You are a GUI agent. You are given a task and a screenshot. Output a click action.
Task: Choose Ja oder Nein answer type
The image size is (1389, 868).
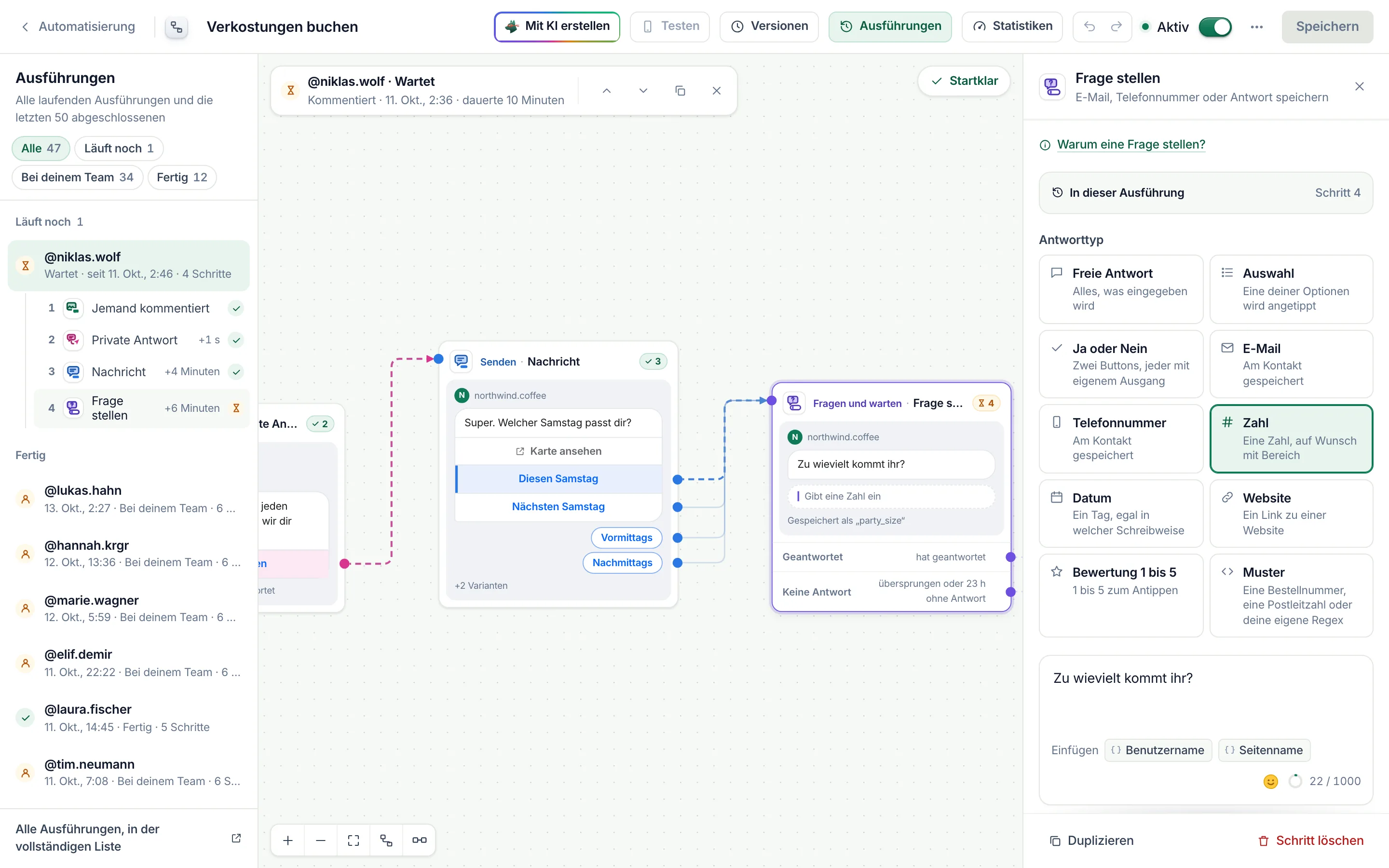coord(1120,364)
